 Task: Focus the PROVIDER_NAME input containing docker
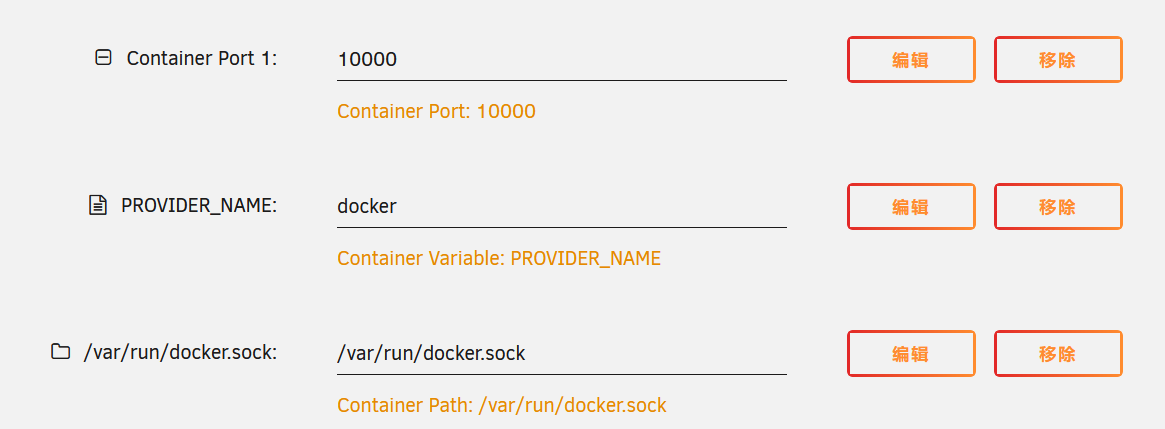coord(562,207)
